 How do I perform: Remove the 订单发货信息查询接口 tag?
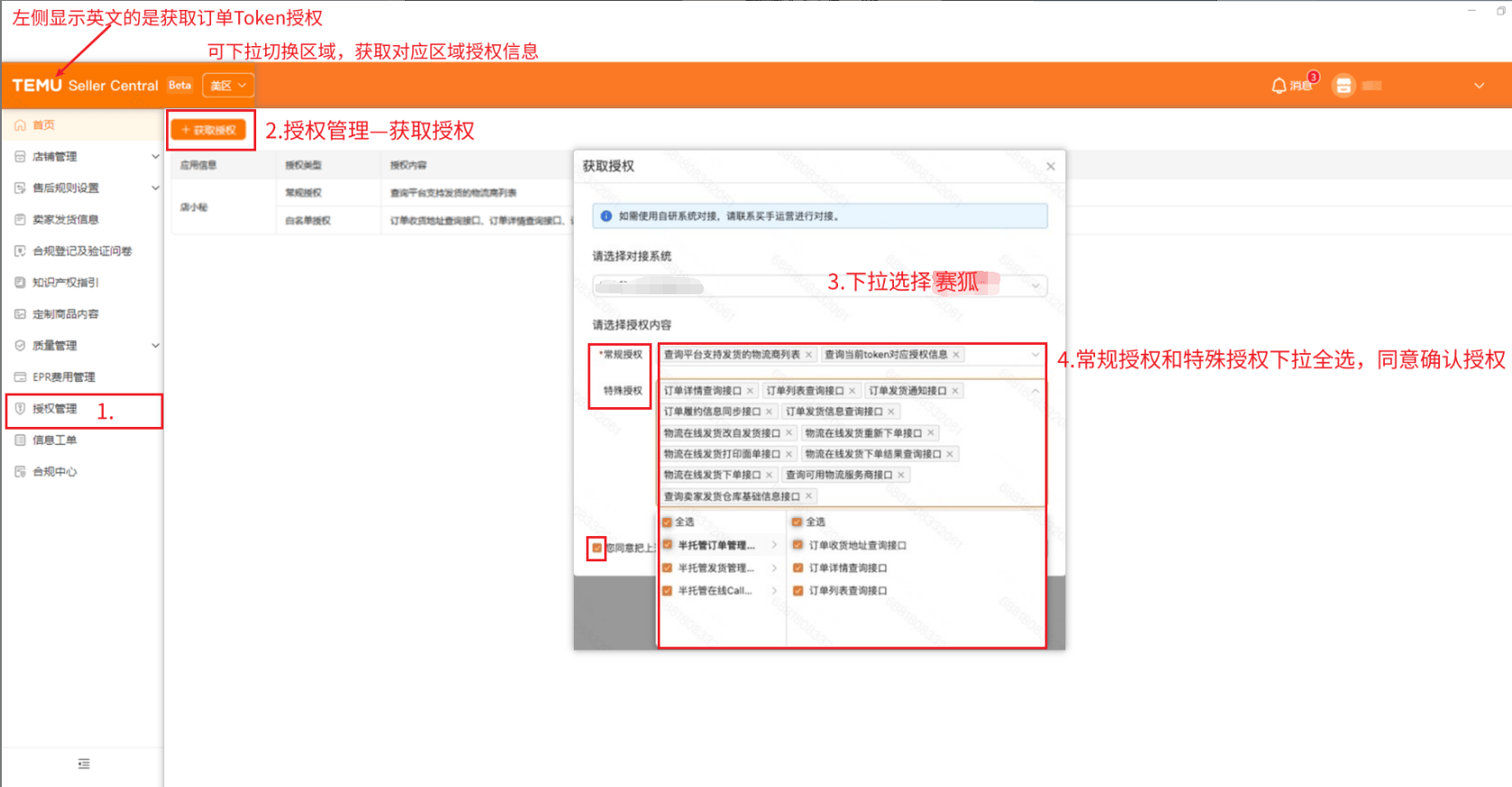tap(891, 412)
